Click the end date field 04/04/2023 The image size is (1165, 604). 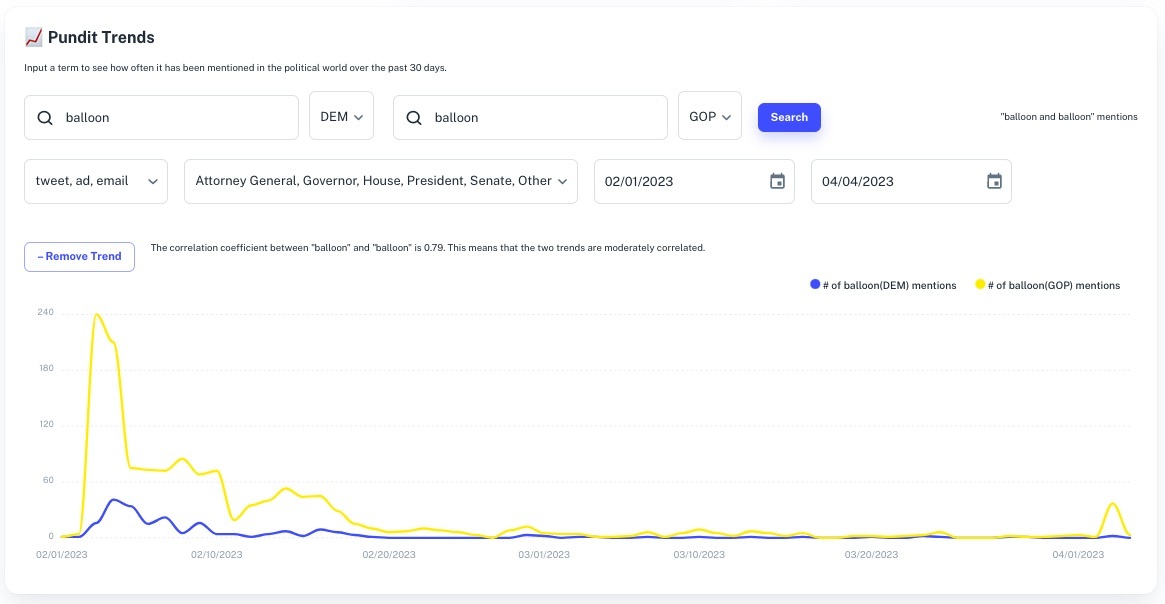point(911,181)
